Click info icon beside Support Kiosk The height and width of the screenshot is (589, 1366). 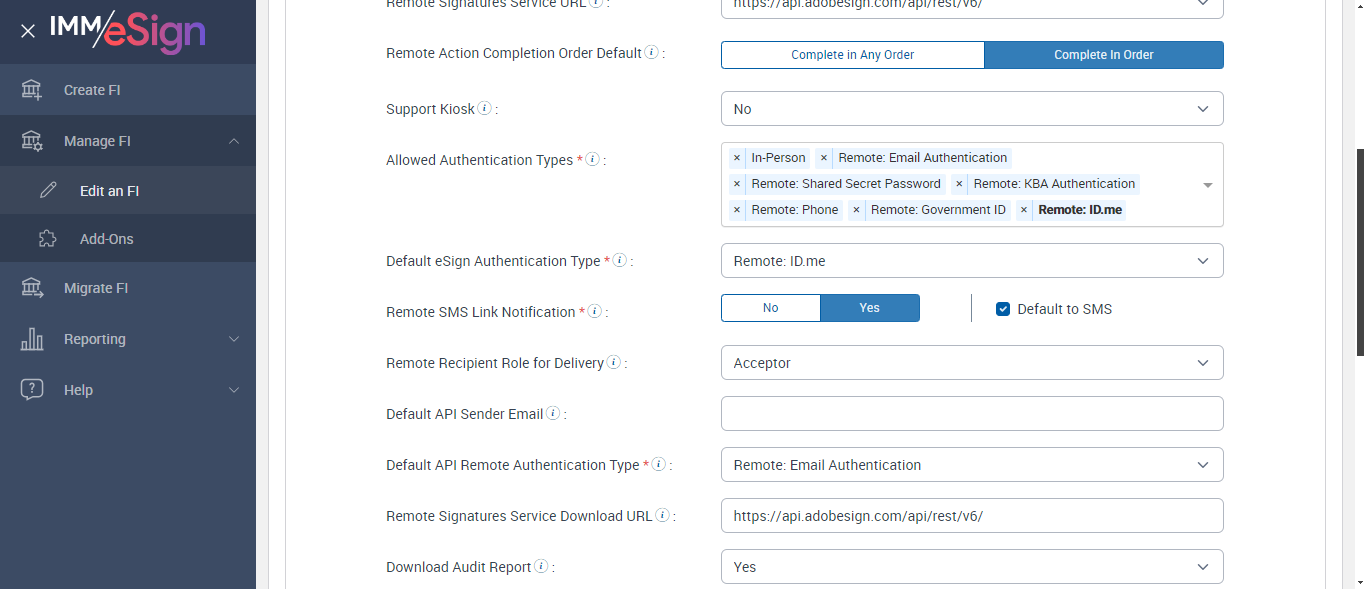pos(485,108)
